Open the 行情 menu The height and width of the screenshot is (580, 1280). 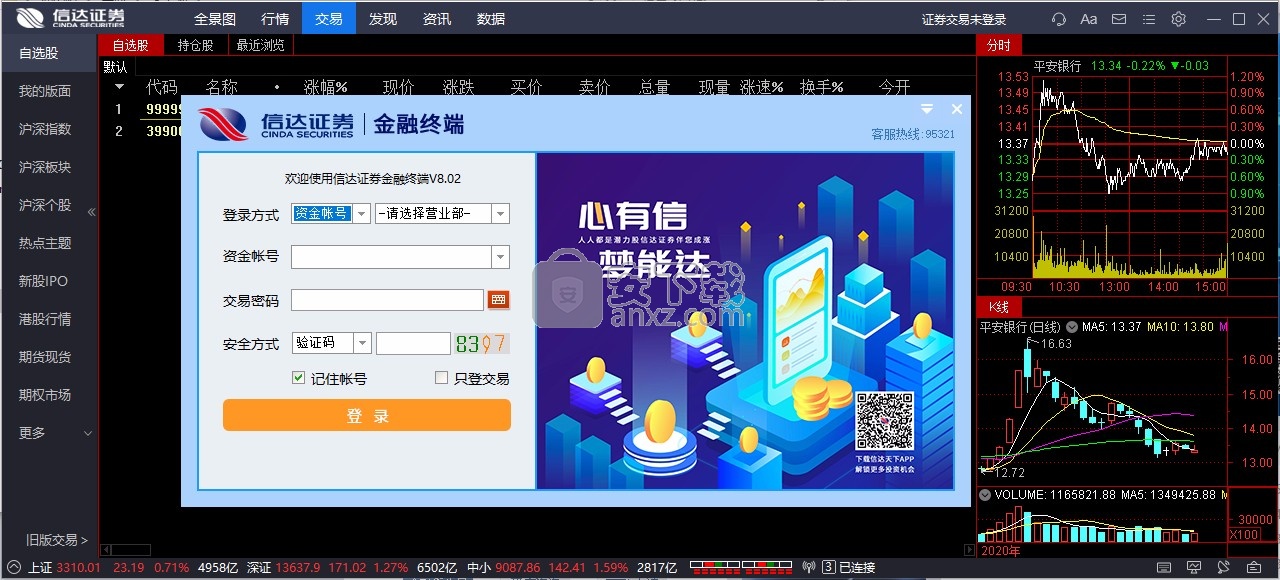point(275,19)
